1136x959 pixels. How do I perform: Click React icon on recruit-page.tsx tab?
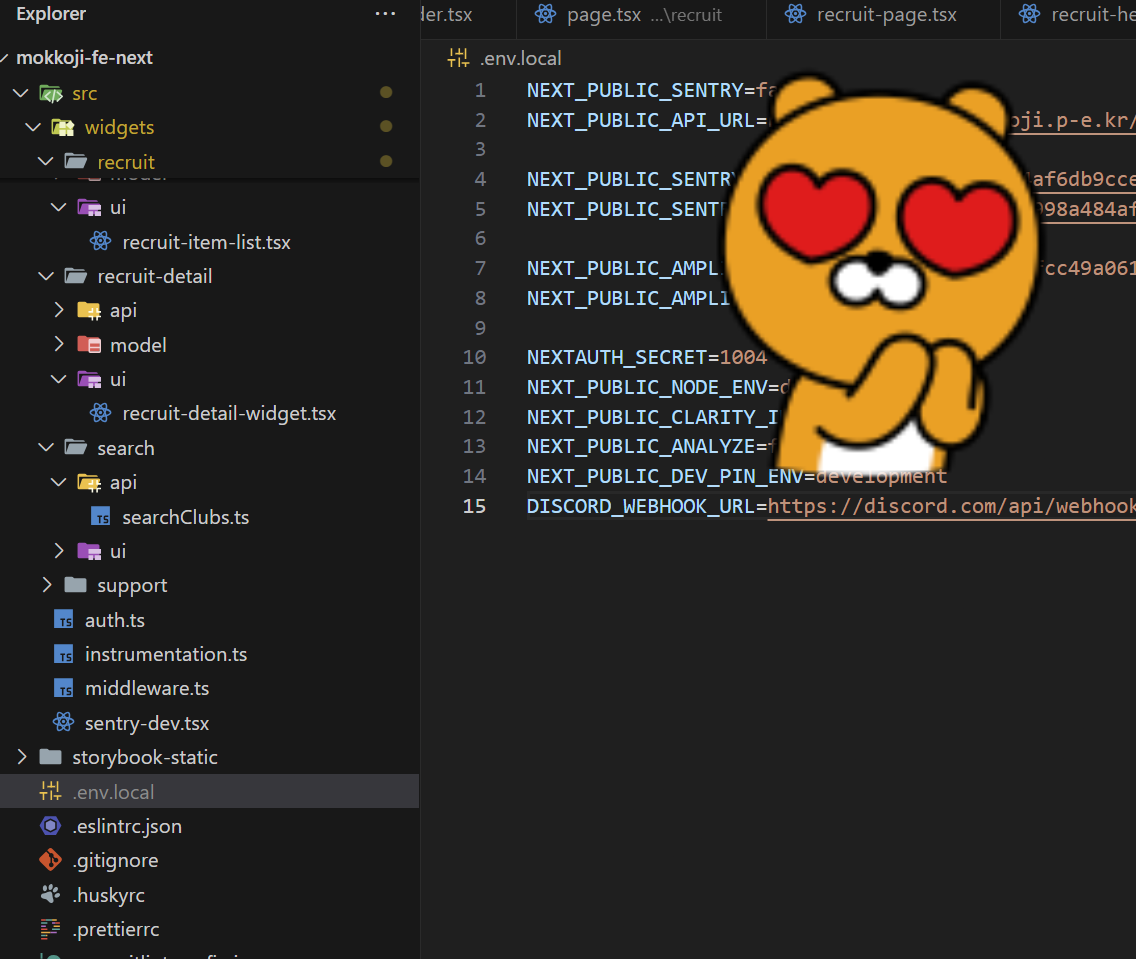[795, 14]
